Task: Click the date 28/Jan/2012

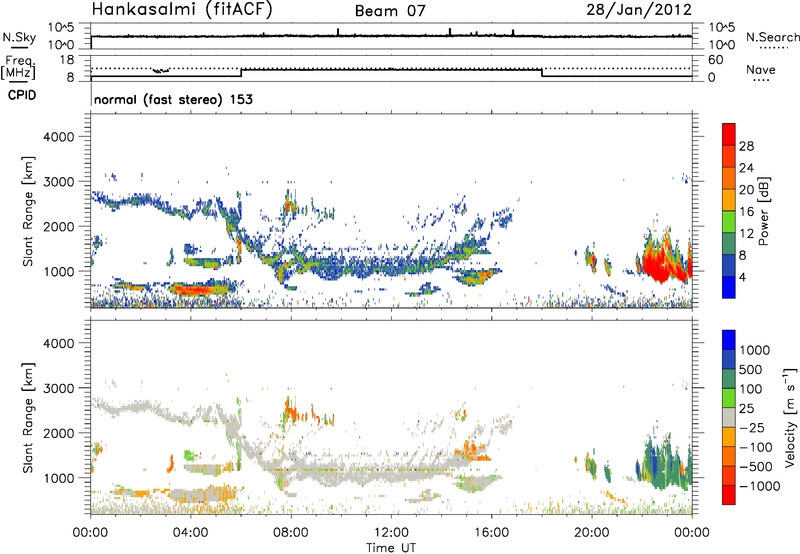Action: [639, 10]
